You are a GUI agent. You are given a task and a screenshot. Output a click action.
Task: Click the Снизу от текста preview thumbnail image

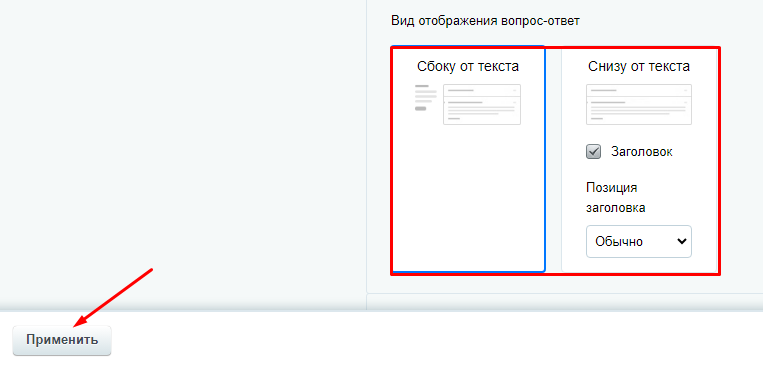638,104
